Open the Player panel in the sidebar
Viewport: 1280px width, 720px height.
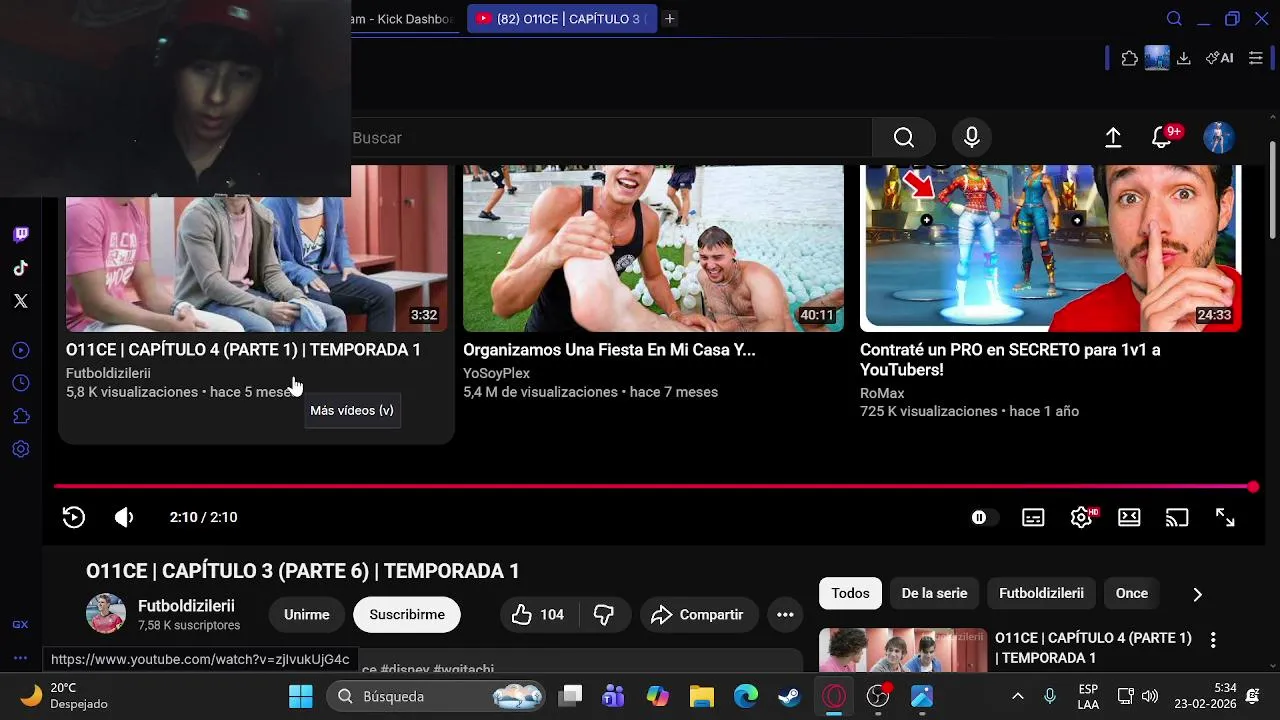(20, 350)
